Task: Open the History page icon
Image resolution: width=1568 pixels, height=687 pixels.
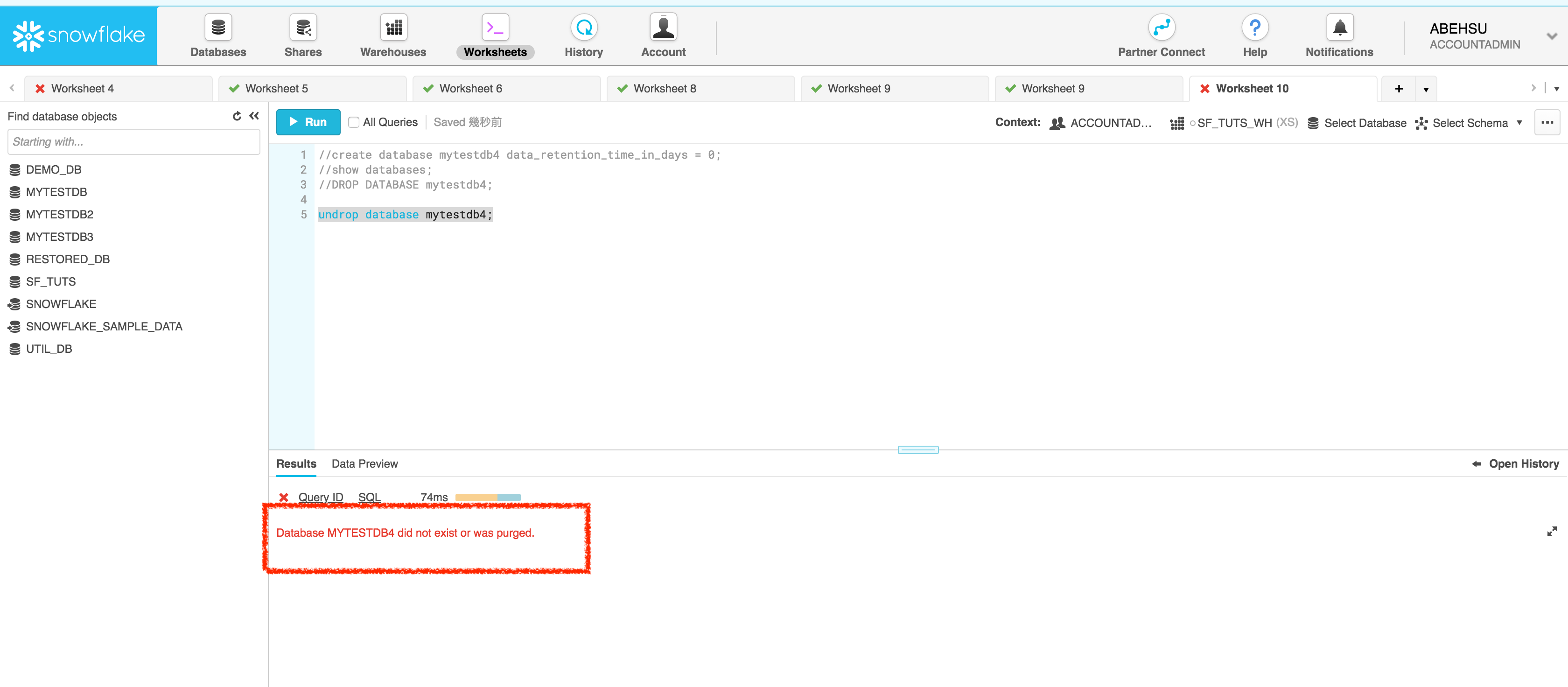Action: 583,28
